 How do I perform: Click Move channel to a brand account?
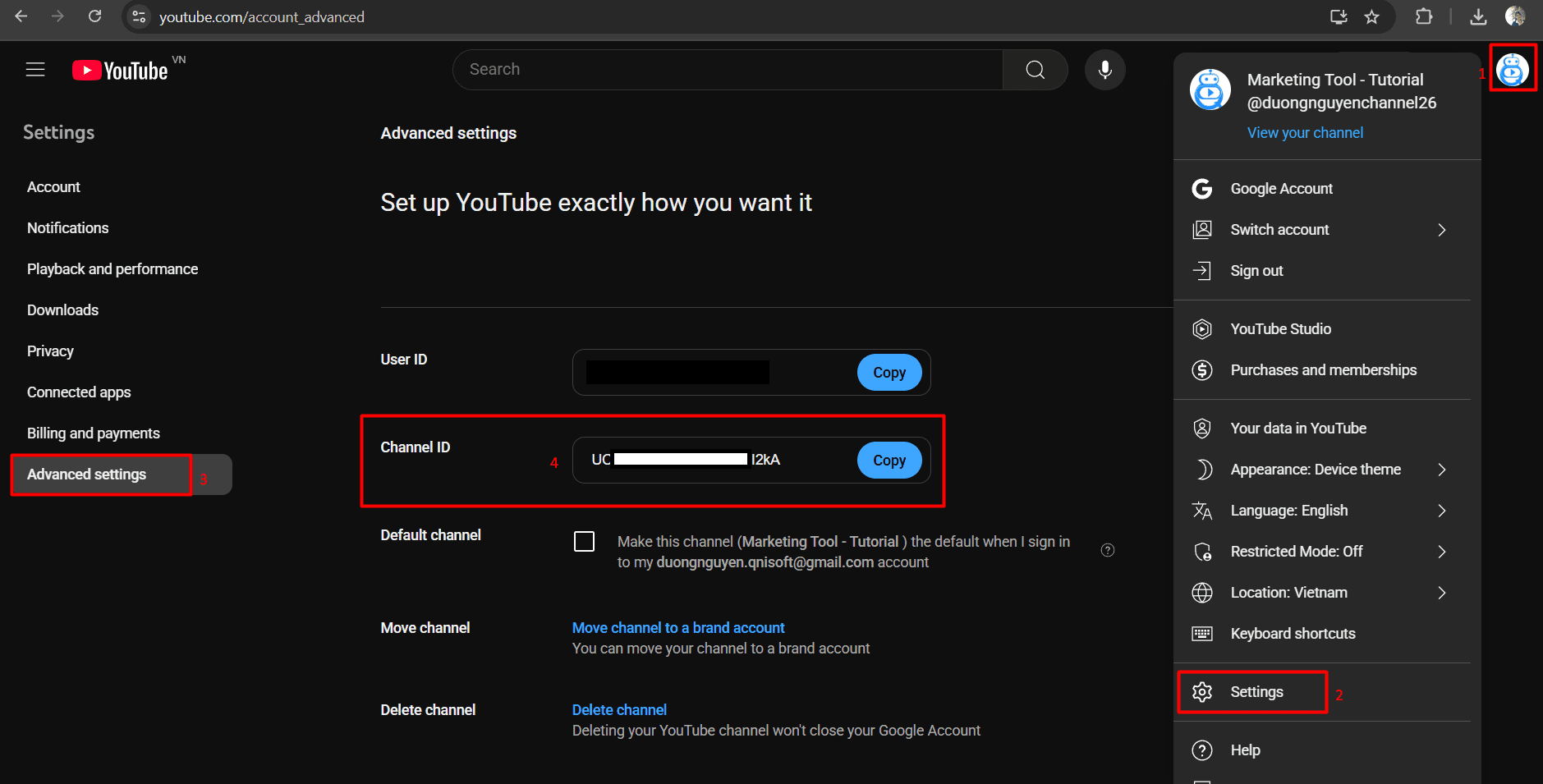pos(678,628)
